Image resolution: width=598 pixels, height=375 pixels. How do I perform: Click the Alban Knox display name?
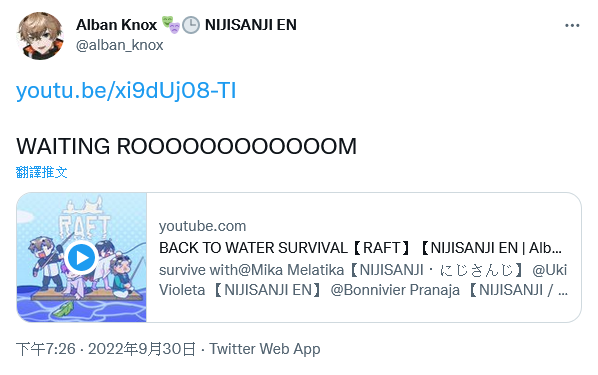pyautogui.click(x=116, y=25)
